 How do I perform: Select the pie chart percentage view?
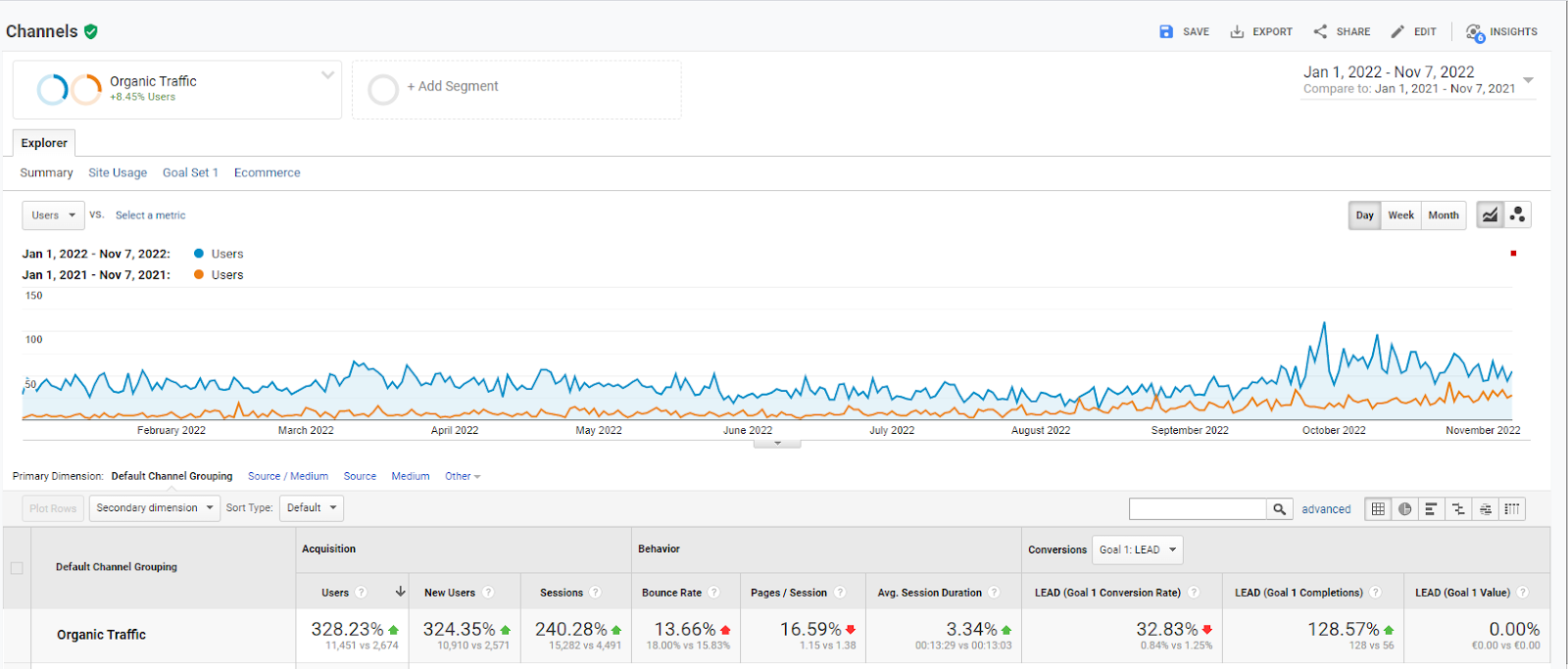[x=1405, y=509]
